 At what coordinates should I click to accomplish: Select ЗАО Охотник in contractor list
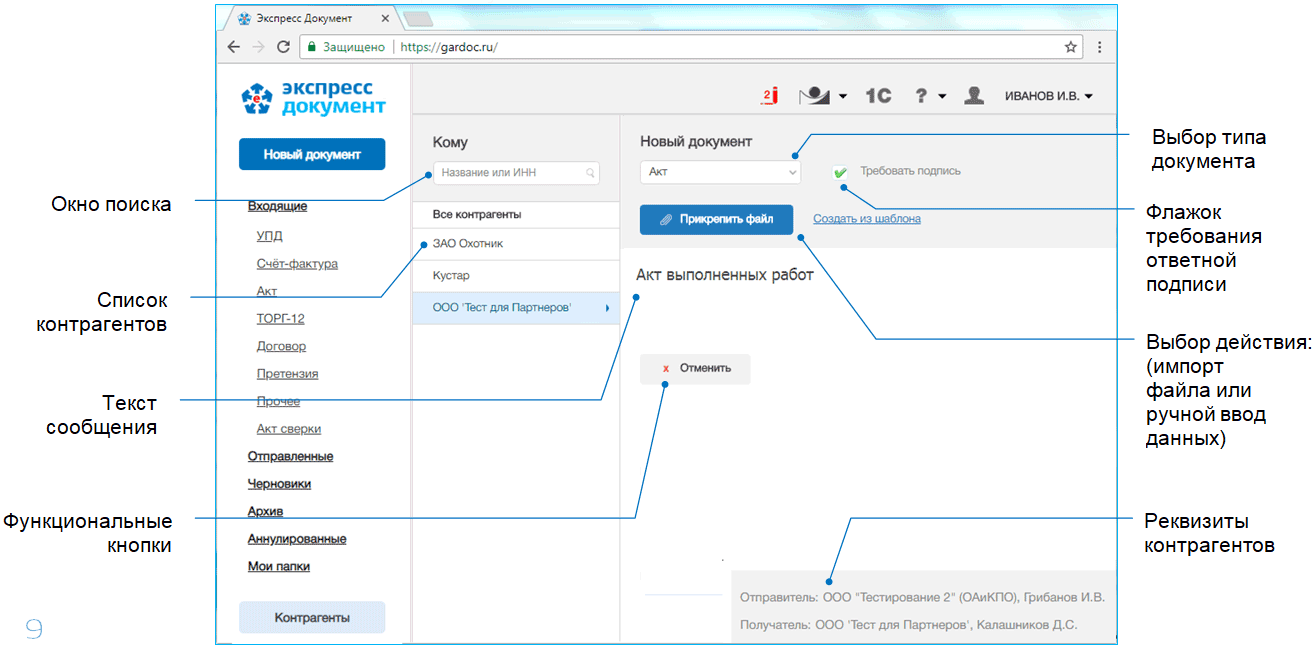[468, 243]
